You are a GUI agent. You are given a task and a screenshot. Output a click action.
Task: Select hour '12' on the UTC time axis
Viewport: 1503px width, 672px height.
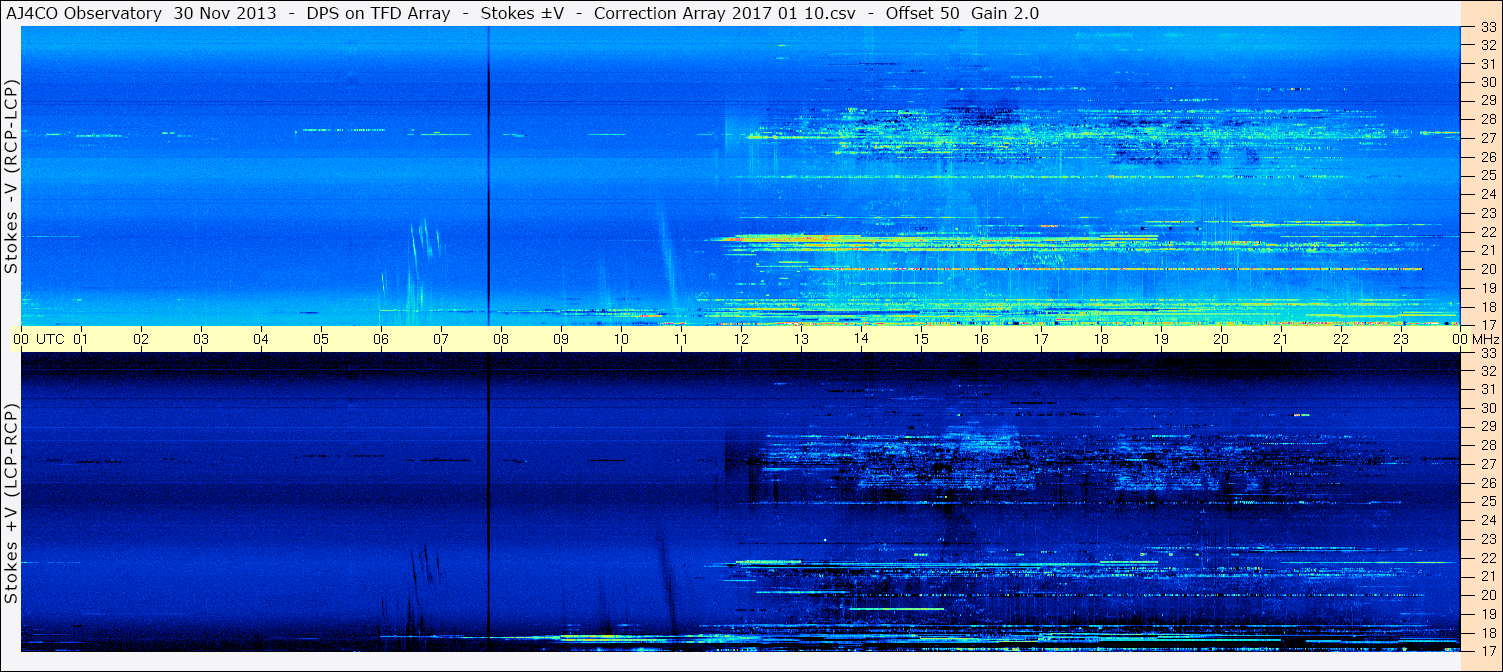coord(741,340)
